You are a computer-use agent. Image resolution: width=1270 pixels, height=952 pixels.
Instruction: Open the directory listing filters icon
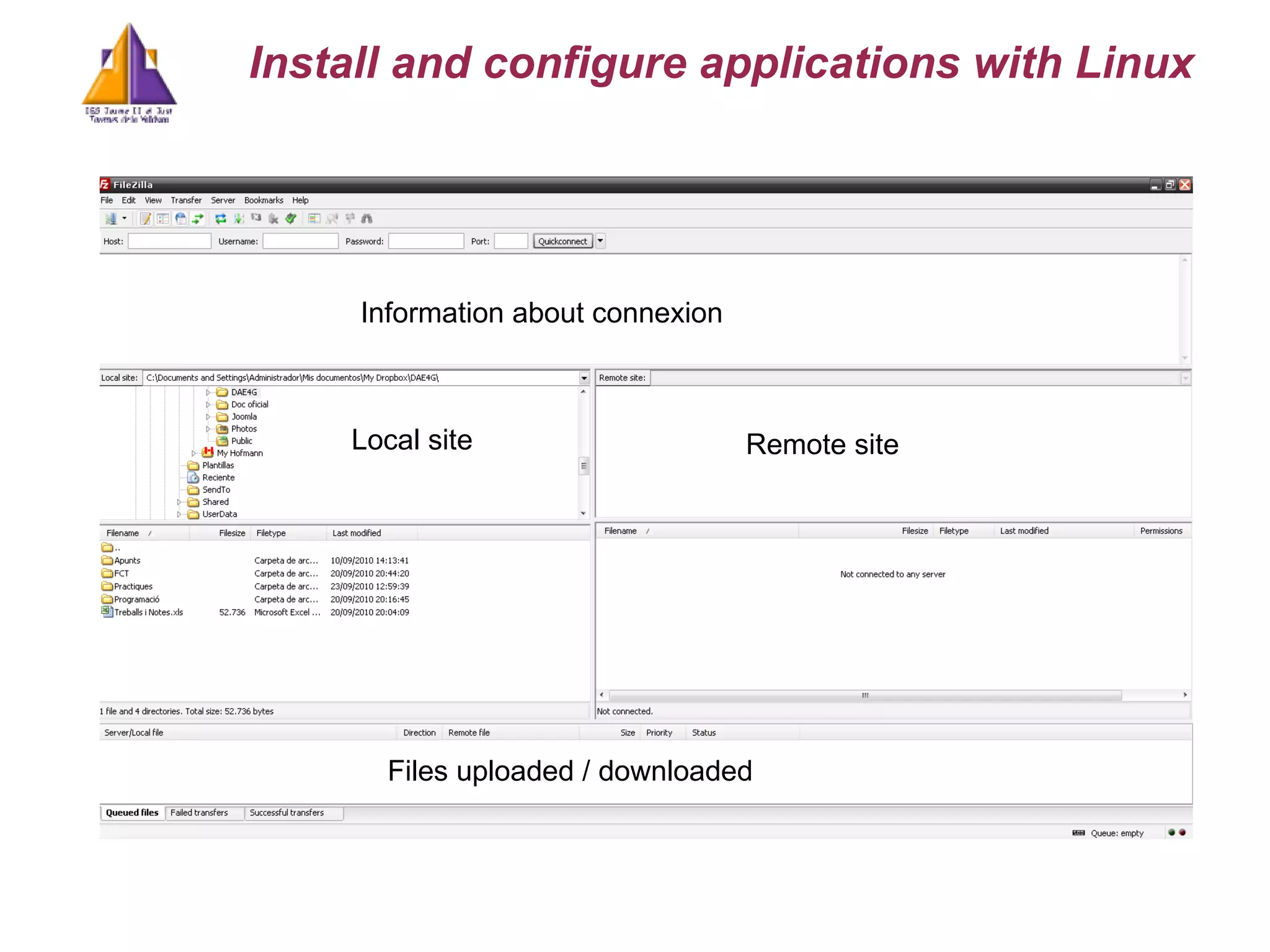click(x=314, y=218)
